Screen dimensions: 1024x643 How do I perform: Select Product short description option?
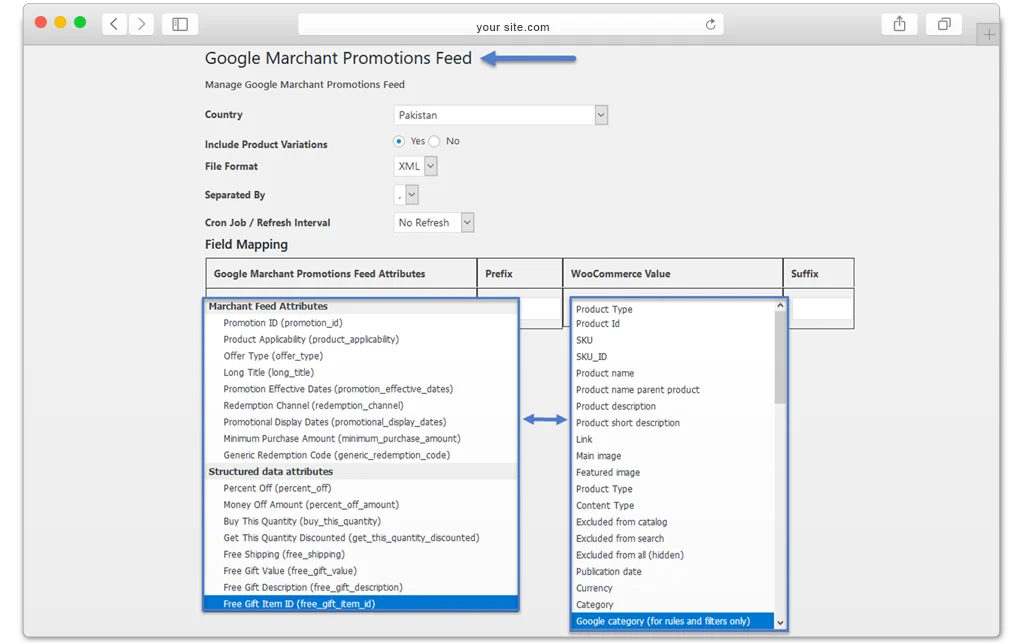coord(673,423)
